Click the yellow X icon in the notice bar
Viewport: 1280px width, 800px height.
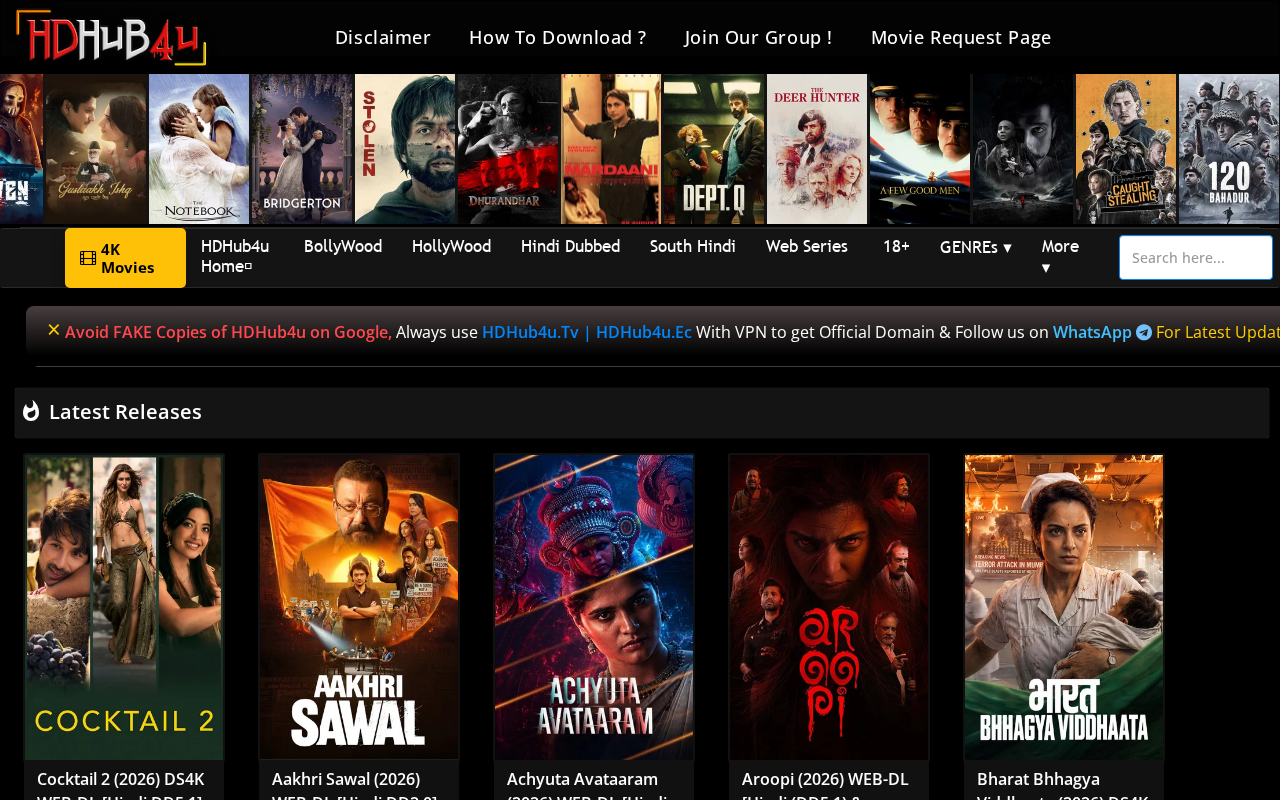pos(54,330)
